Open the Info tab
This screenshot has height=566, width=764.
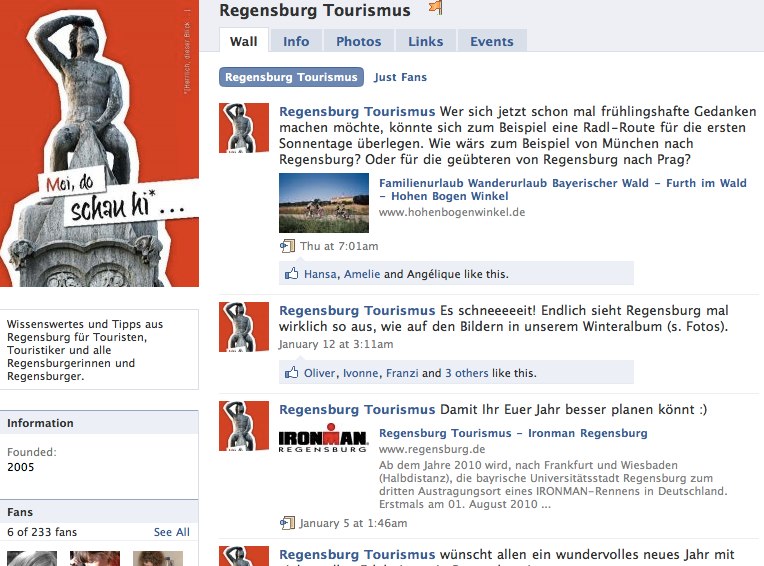tap(296, 41)
